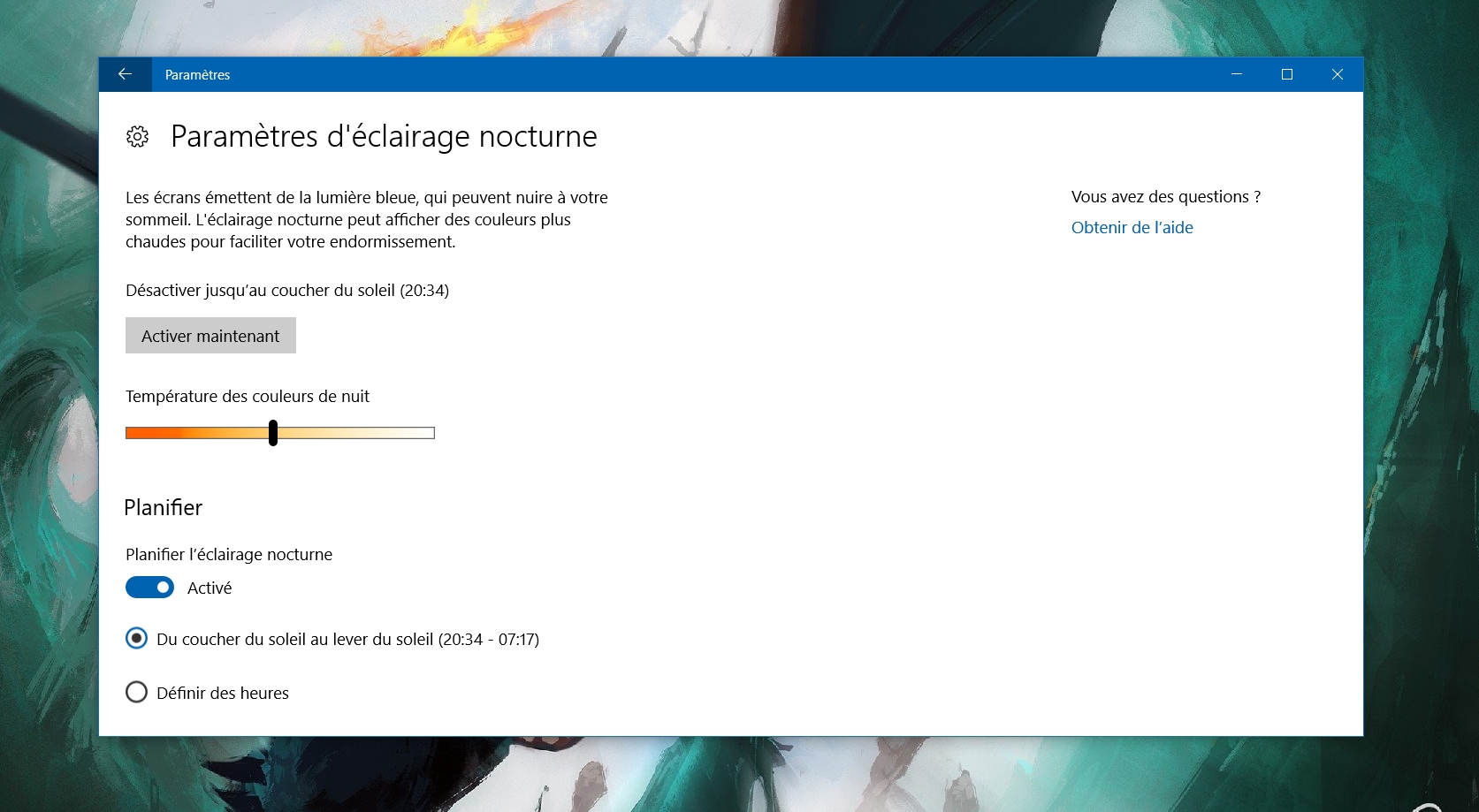
Task: Click the Paramètres title in the title bar
Action: (197, 75)
